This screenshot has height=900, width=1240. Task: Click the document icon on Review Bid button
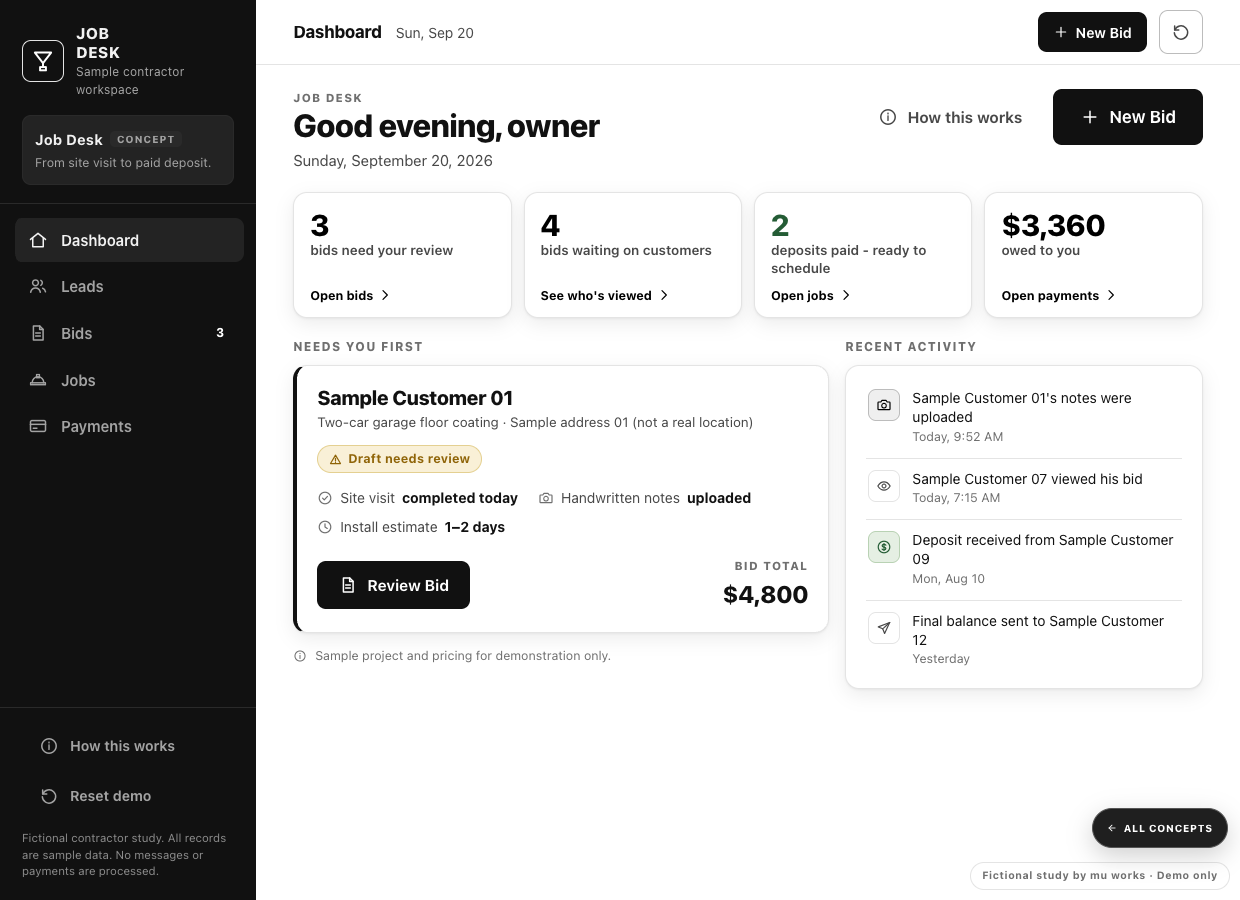click(348, 585)
